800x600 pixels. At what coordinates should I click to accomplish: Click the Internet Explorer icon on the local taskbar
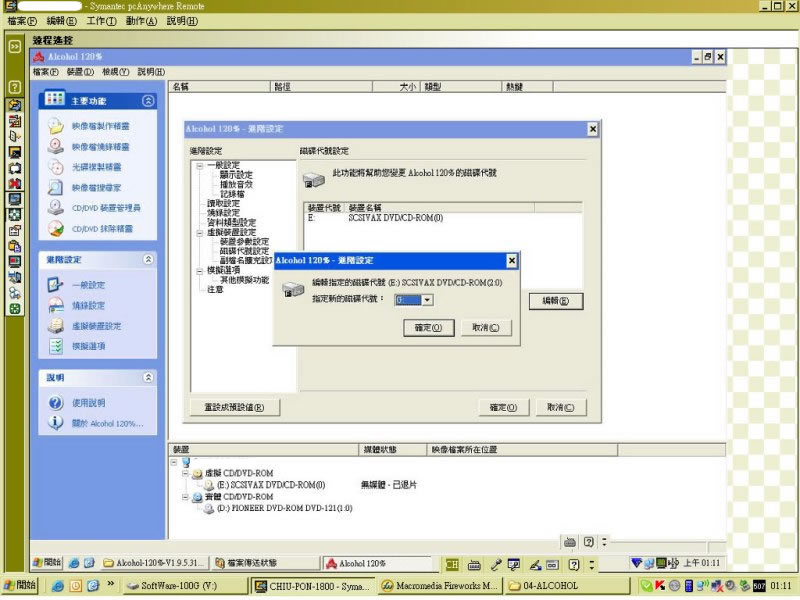[x=57, y=586]
